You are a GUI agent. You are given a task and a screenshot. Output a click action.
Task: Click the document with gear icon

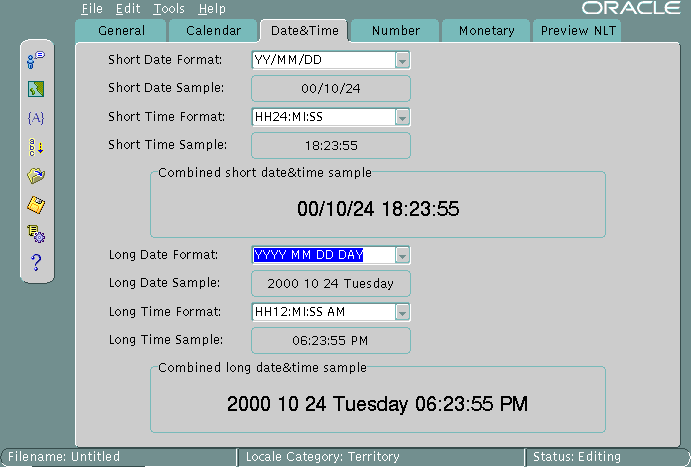tap(36, 234)
